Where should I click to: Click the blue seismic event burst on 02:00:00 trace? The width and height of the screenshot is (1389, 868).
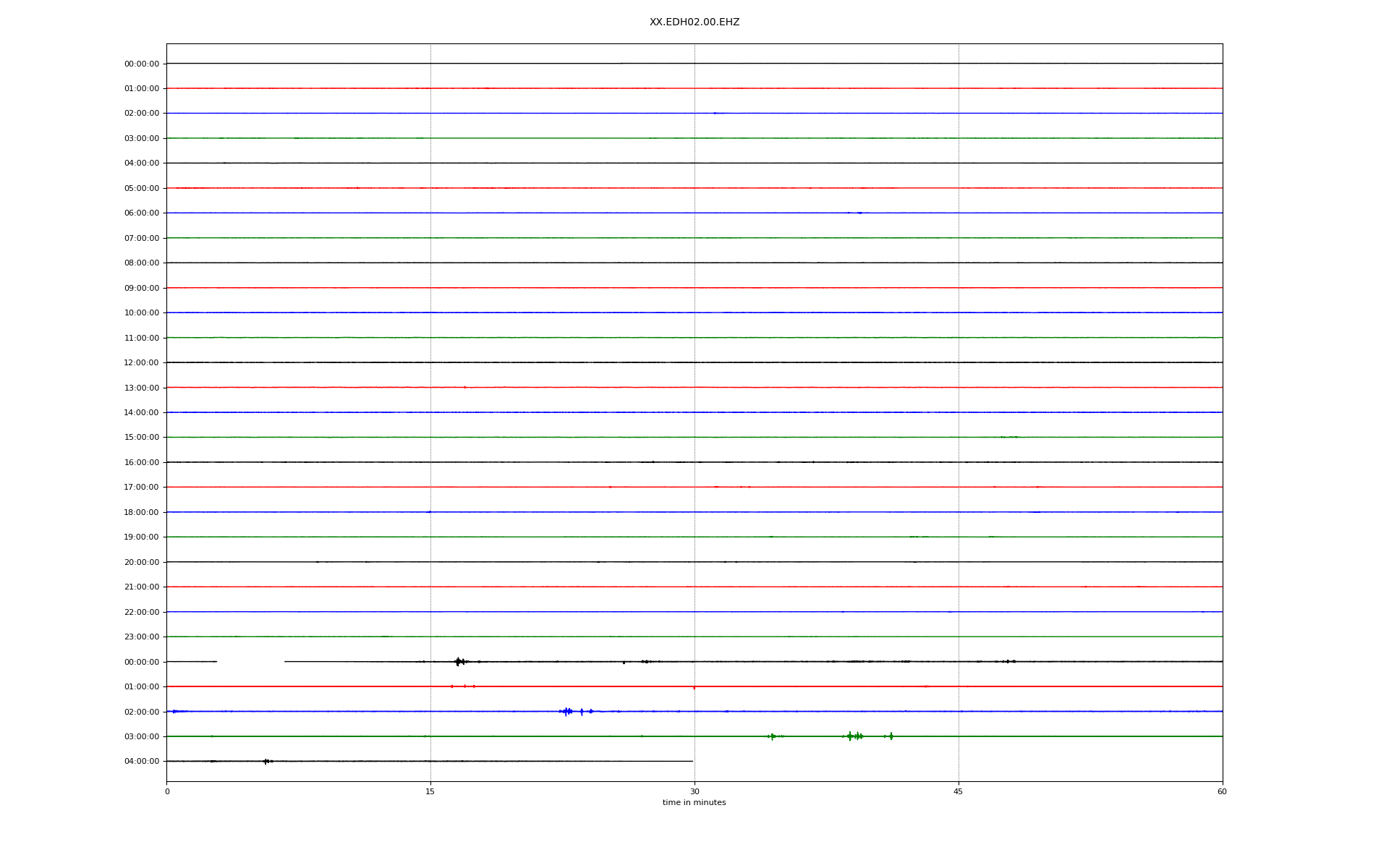567,712
